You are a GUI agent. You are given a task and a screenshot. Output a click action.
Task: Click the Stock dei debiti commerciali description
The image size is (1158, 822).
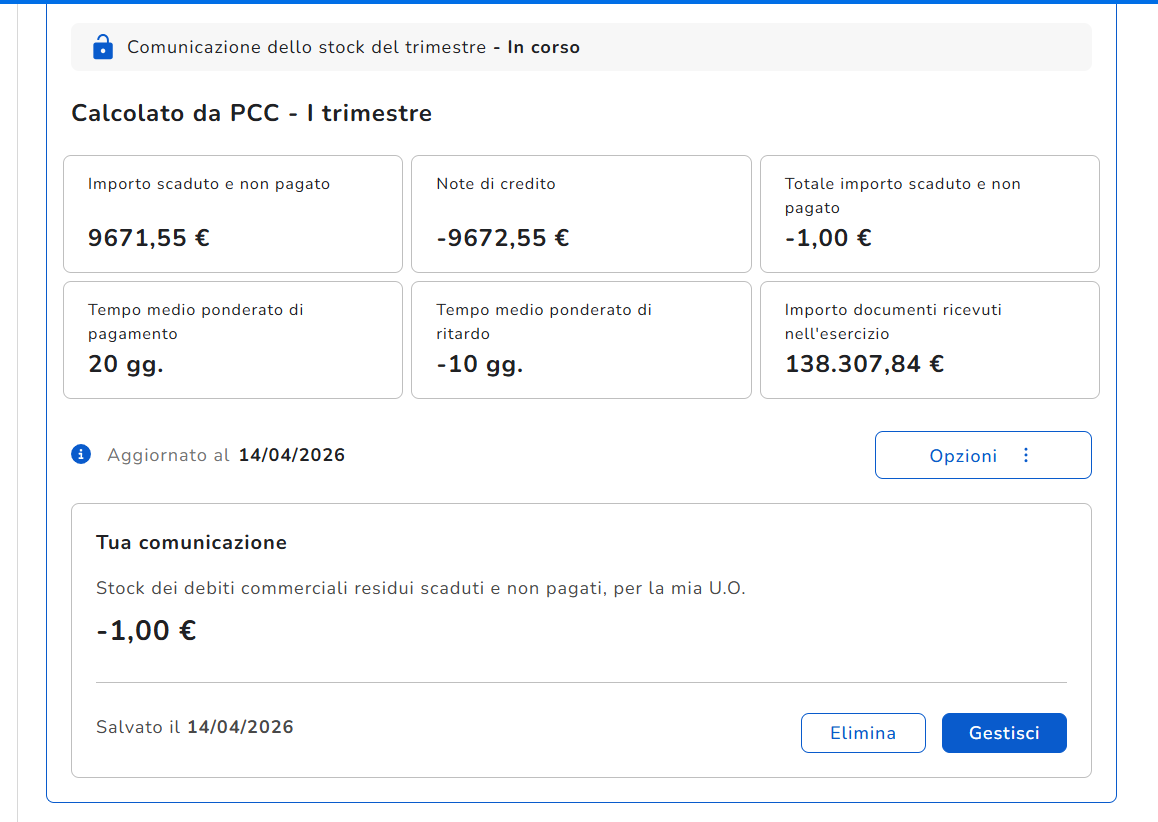point(420,588)
